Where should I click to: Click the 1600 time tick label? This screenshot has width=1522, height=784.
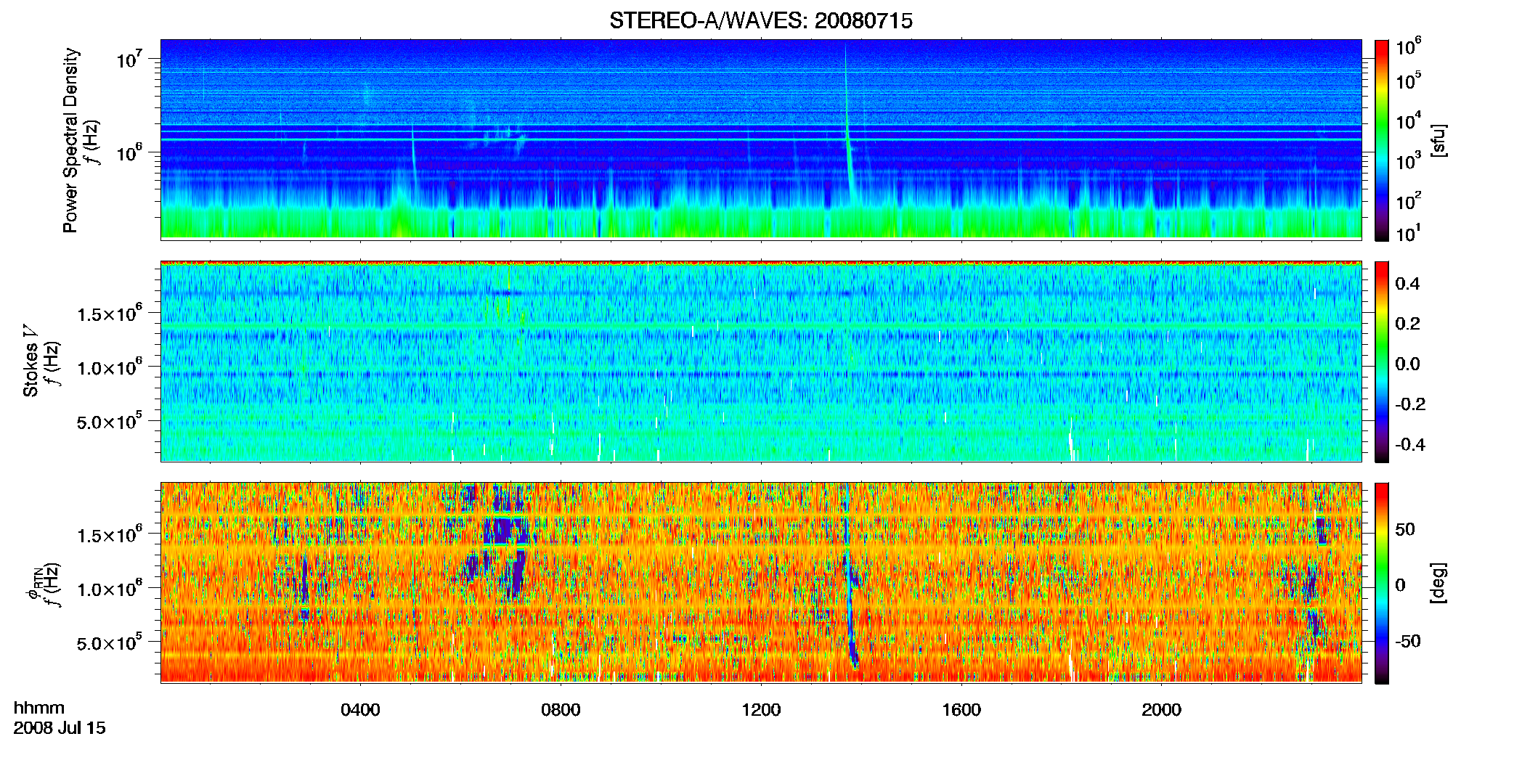tap(961, 710)
